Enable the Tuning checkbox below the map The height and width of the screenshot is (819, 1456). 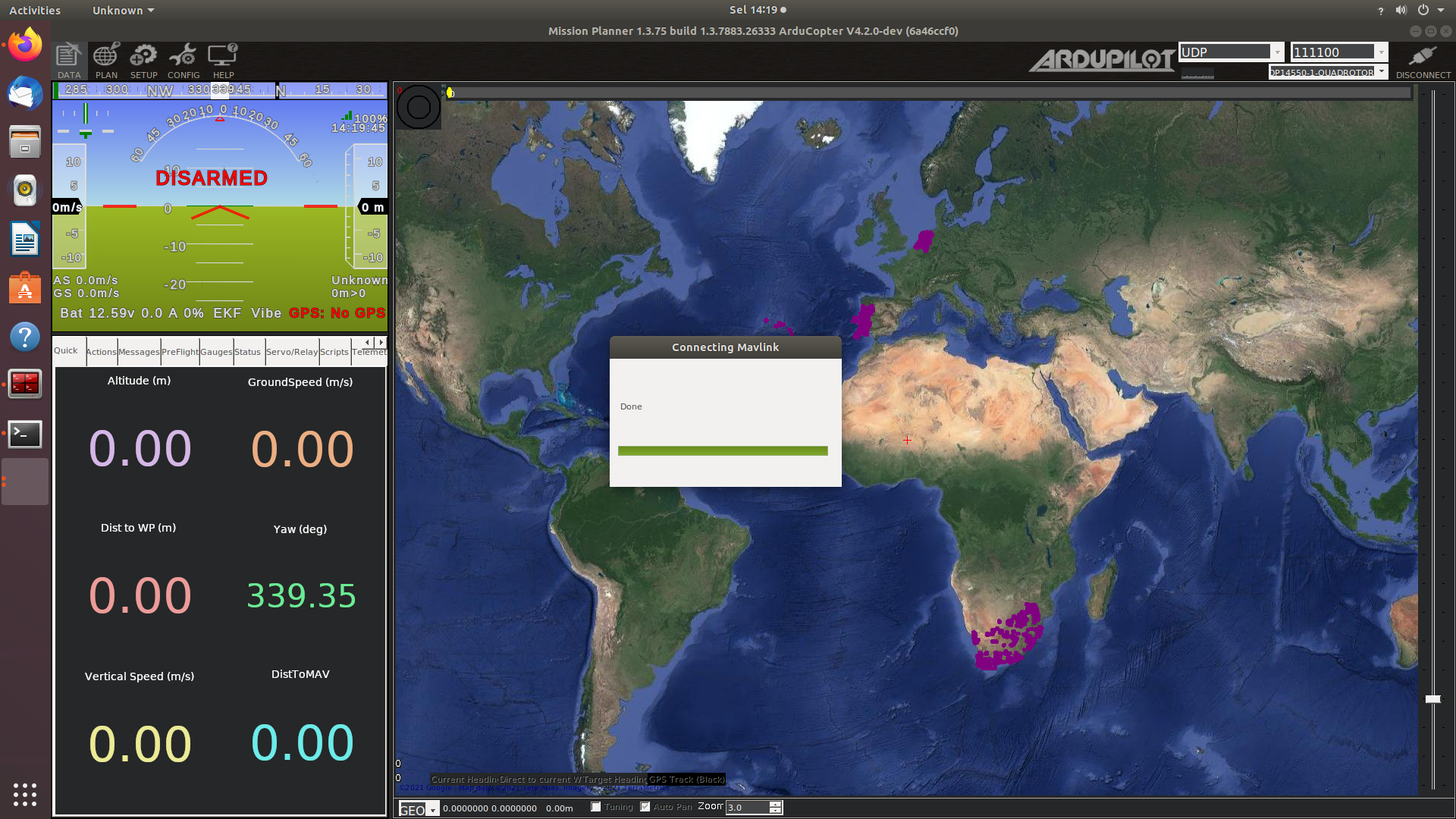coord(596,807)
